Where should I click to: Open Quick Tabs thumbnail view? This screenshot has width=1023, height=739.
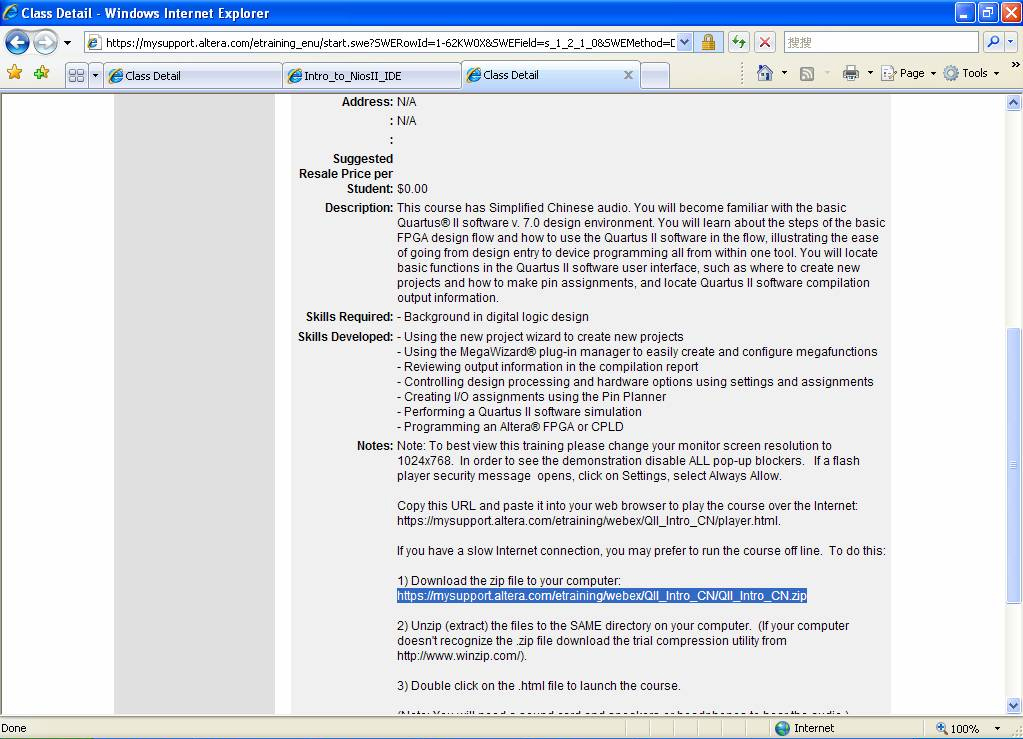click(76, 75)
